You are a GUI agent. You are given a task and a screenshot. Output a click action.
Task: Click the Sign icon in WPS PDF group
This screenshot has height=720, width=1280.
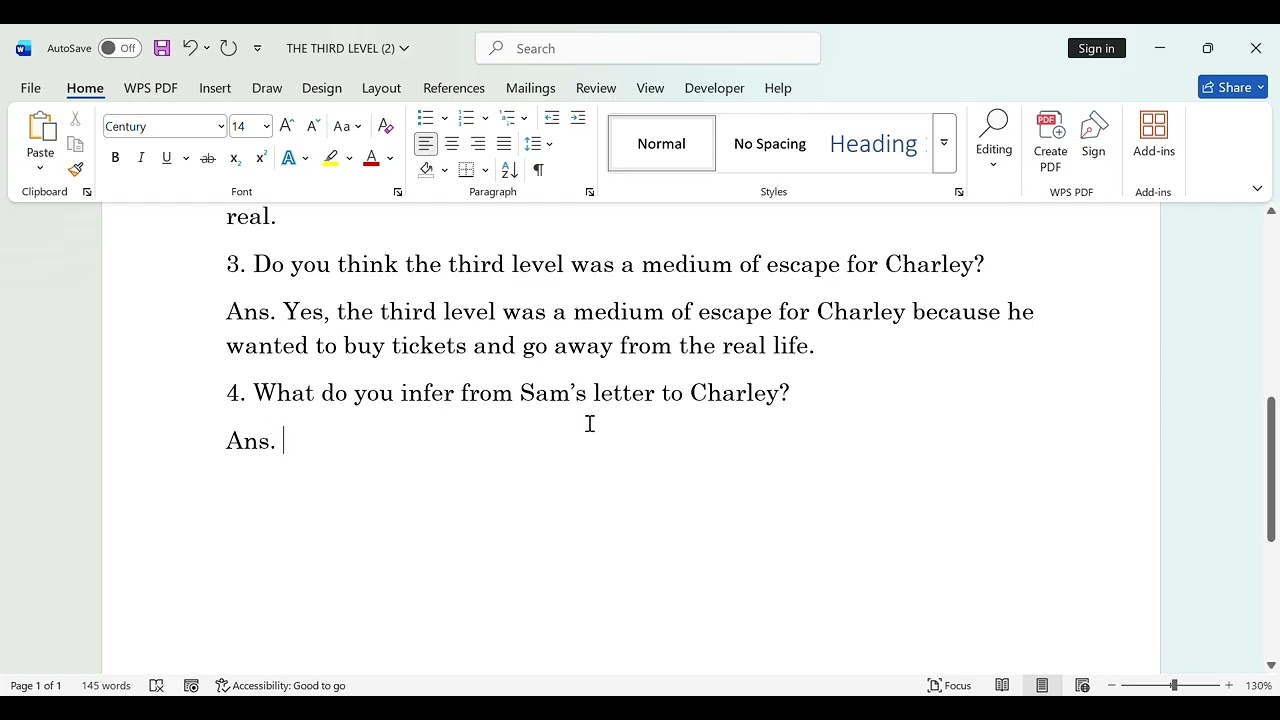pyautogui.click(x=1094, y=135)
